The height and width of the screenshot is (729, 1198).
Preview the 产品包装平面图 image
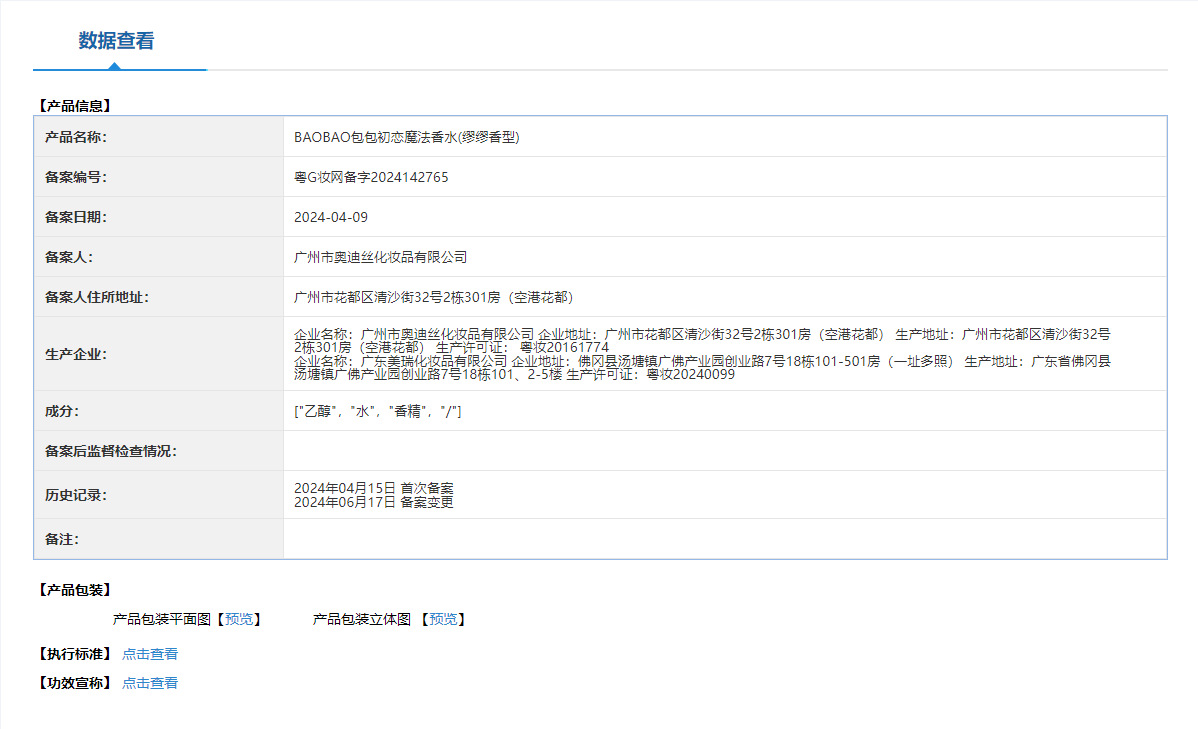coord(239,619)
